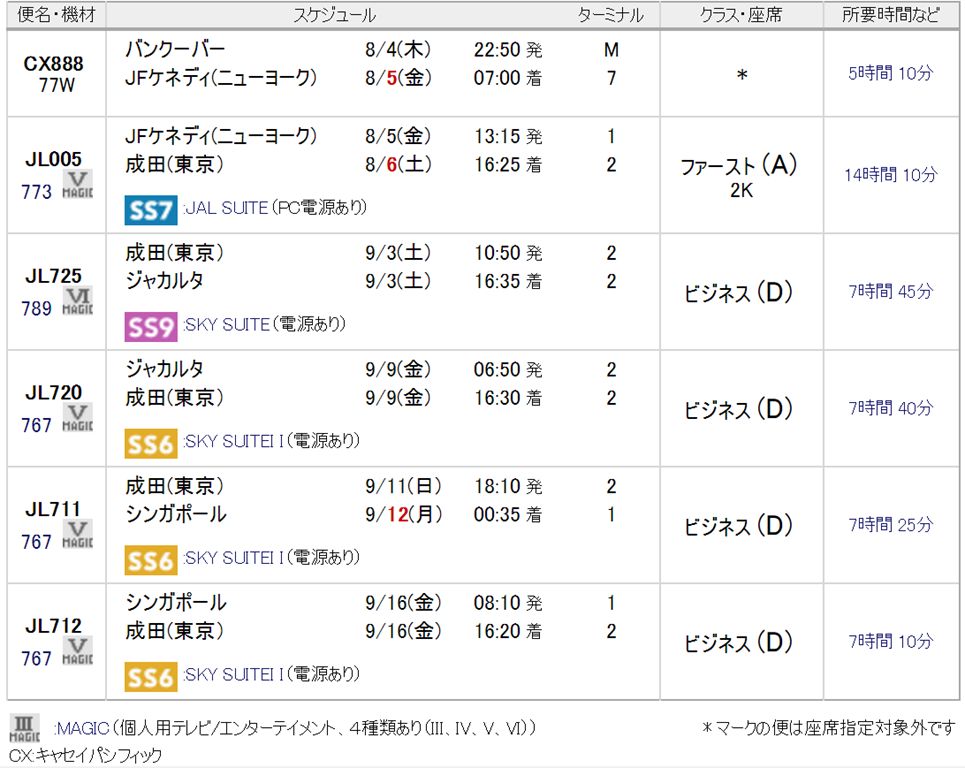Click ビジネス (D) in the JL711 row
Image resolution: width=965 pixels, height=768 pixels.
(739, 526)
